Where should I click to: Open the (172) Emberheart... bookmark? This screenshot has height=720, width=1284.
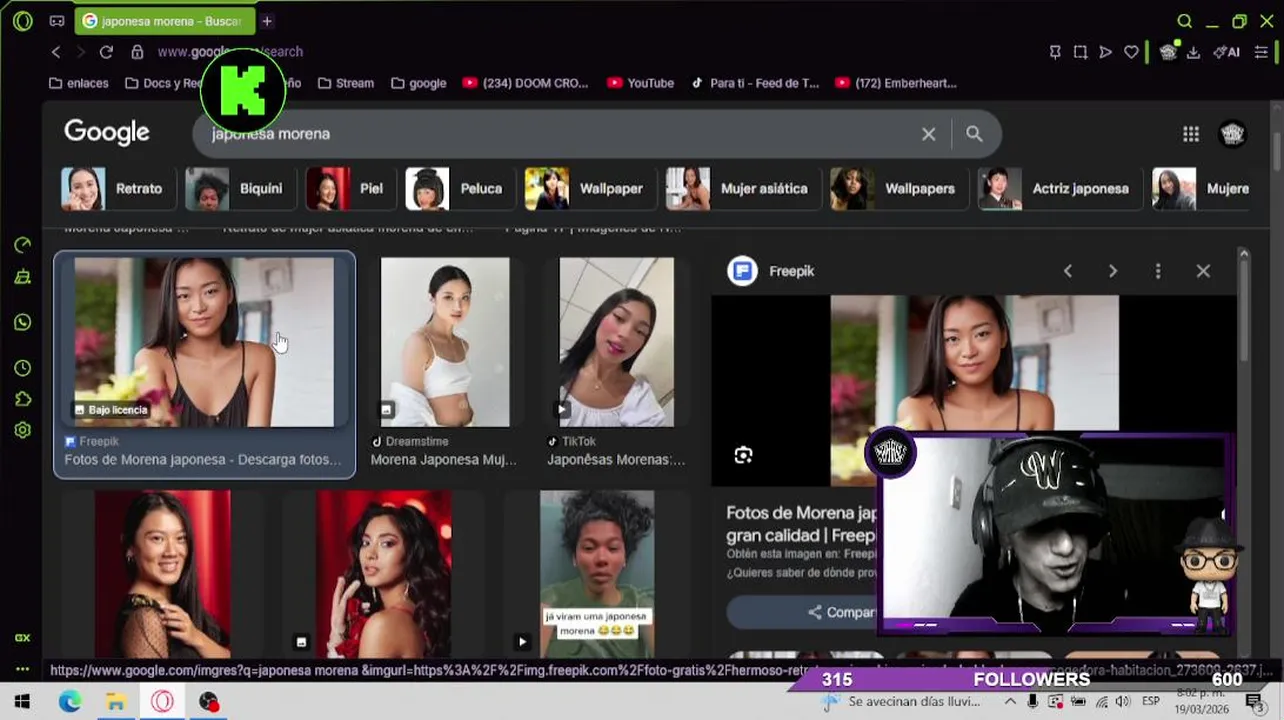click(x=896, y=83)
